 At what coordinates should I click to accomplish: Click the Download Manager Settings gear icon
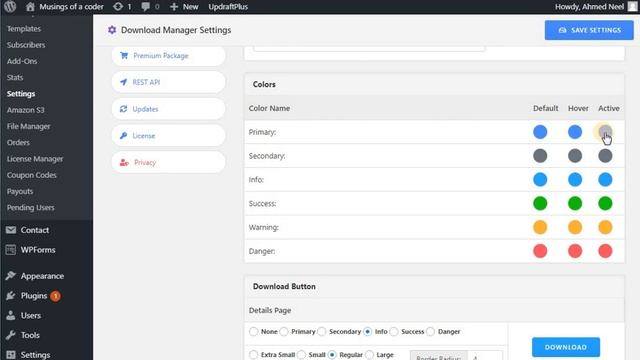[x=112, y=30]
